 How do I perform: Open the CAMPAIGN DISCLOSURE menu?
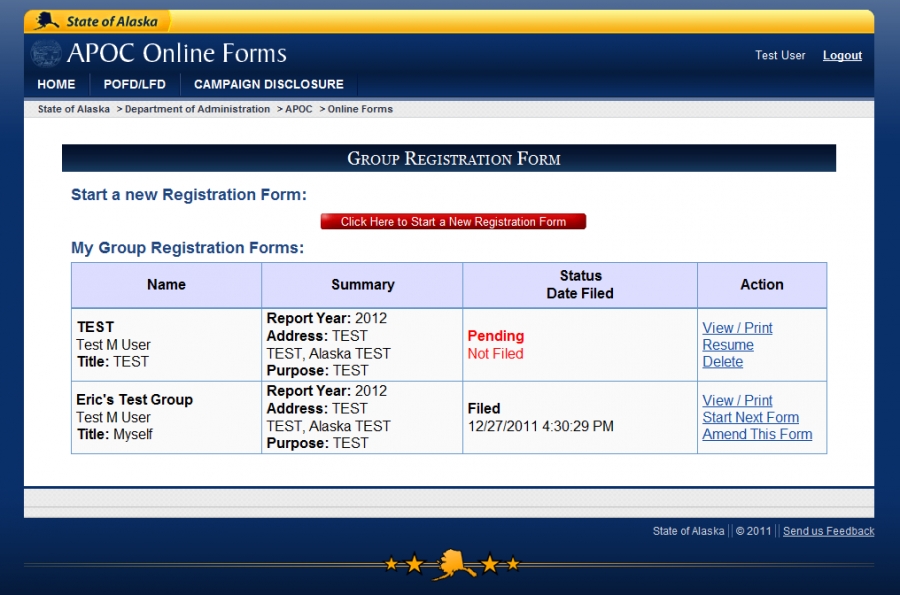(268, 85)
